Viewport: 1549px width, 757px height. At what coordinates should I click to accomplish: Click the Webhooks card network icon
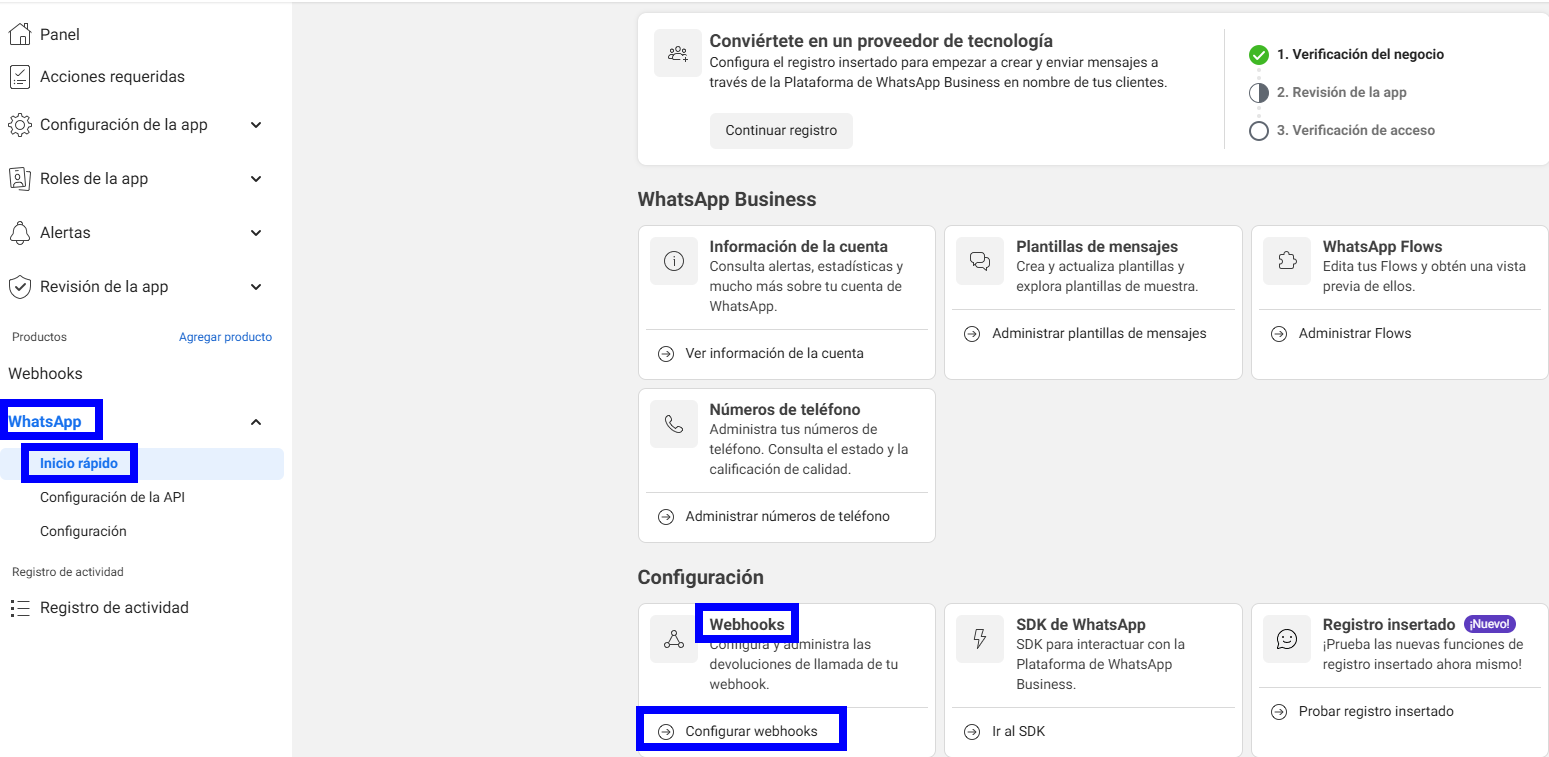674,640
